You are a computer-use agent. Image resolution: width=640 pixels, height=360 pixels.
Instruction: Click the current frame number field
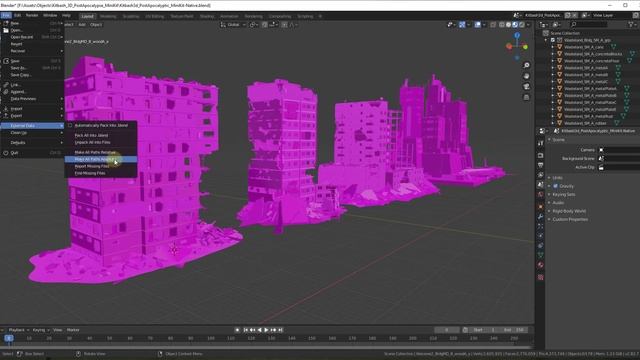click(x=447, y=330)
